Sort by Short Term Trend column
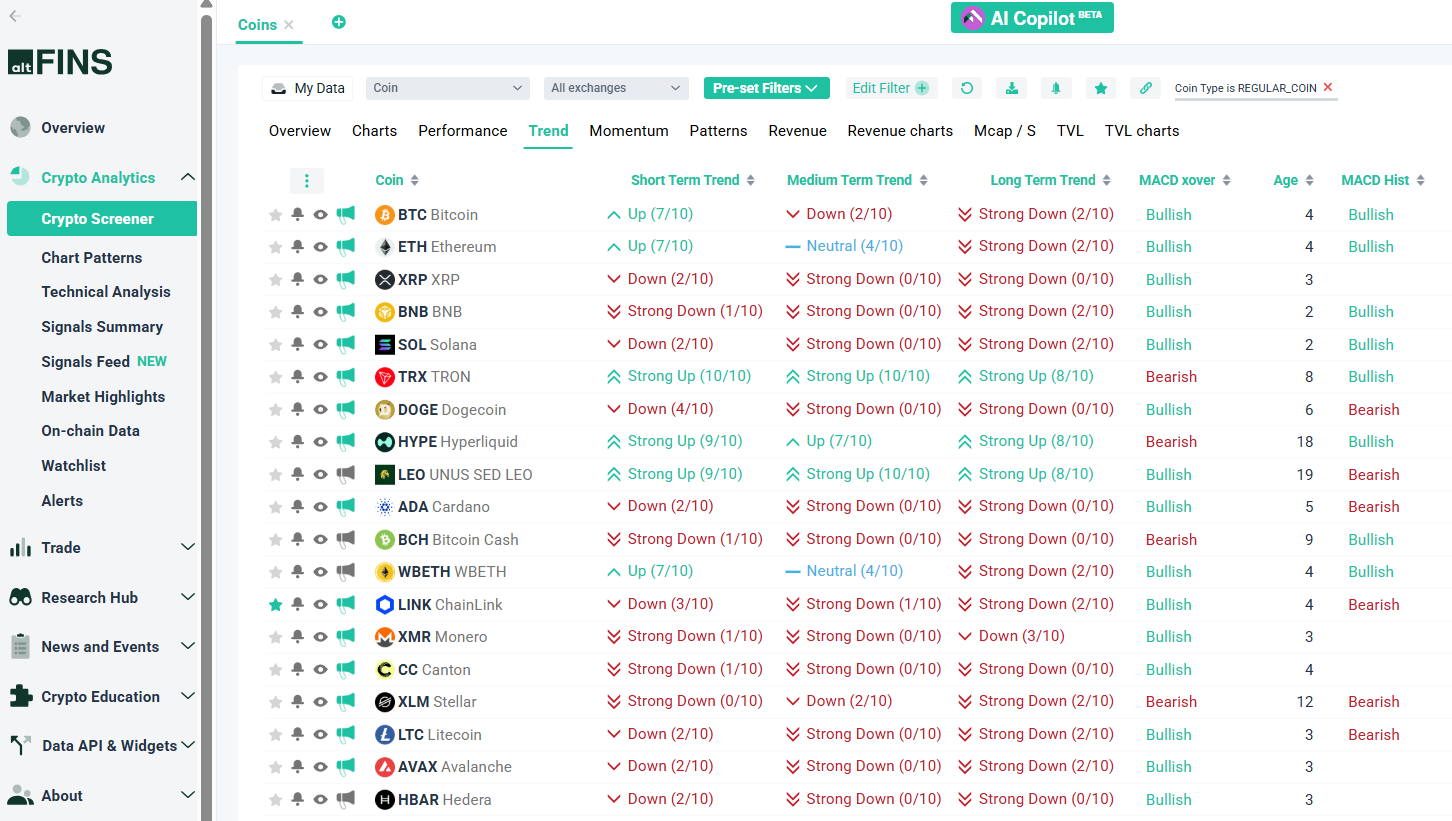This screenshot has height=821, width=1452. 693,181
